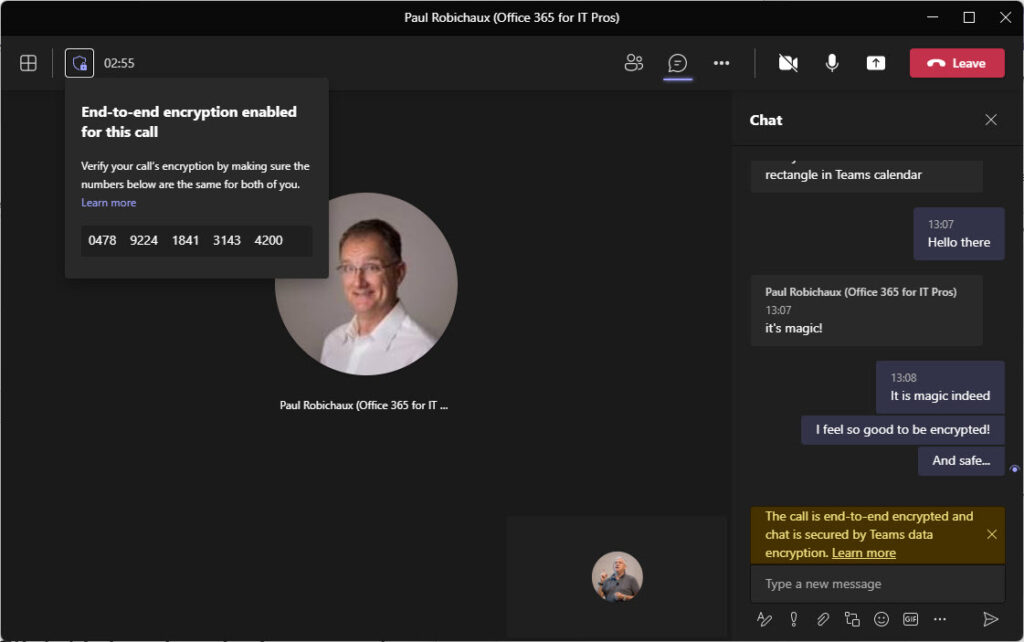Click the "it's magic!" message
This screenshot has width=1024, height=642.
point(867,310)
